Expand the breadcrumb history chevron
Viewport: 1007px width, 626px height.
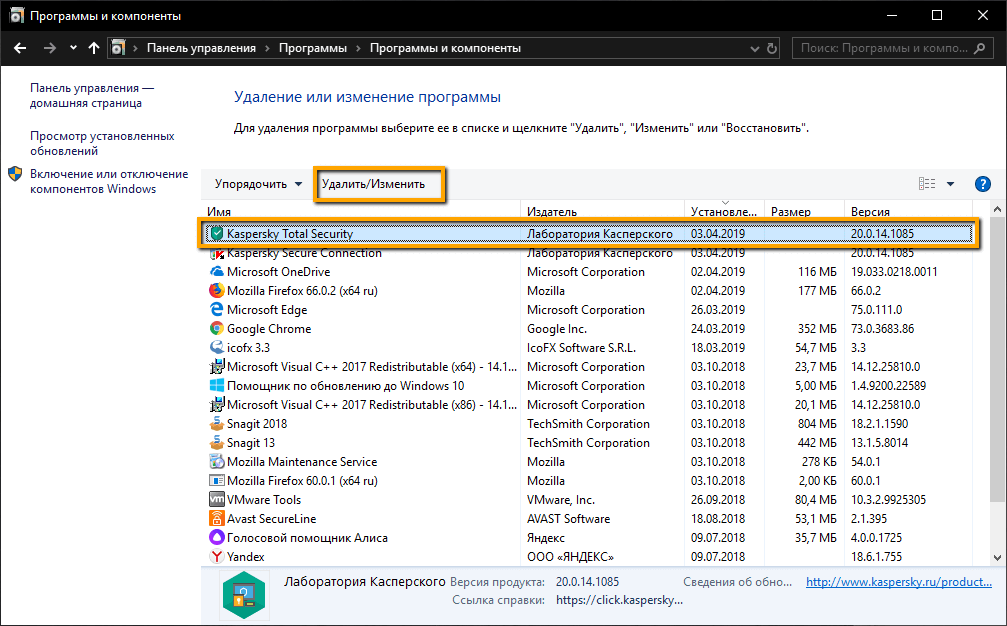click(x=73, y=47)
